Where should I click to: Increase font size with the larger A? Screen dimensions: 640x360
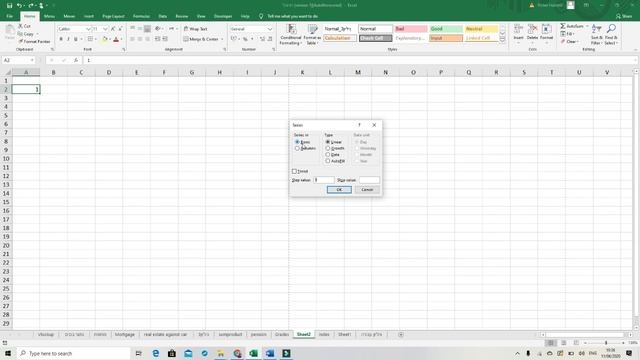pos(113,29)
